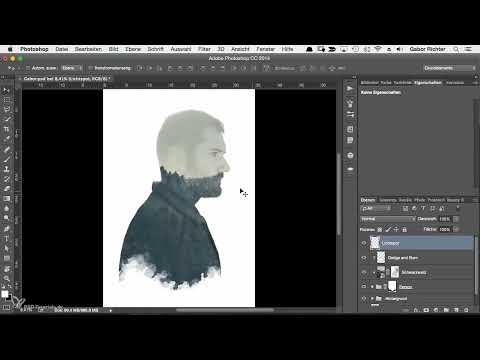Open the Bearbeiten menu

point(88,49)
